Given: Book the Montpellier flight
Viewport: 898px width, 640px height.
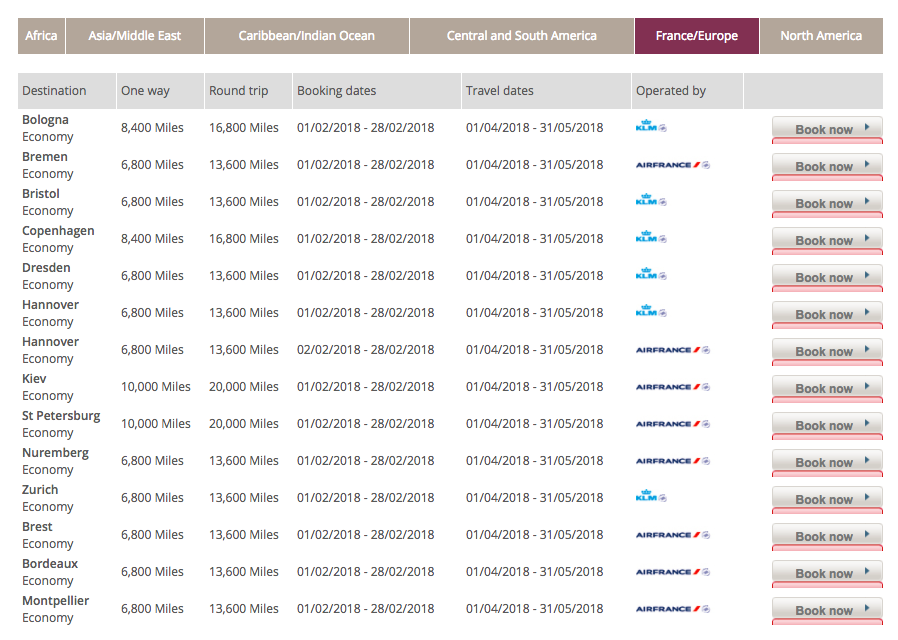Looking at the screenshot, I should coord(827,610).
